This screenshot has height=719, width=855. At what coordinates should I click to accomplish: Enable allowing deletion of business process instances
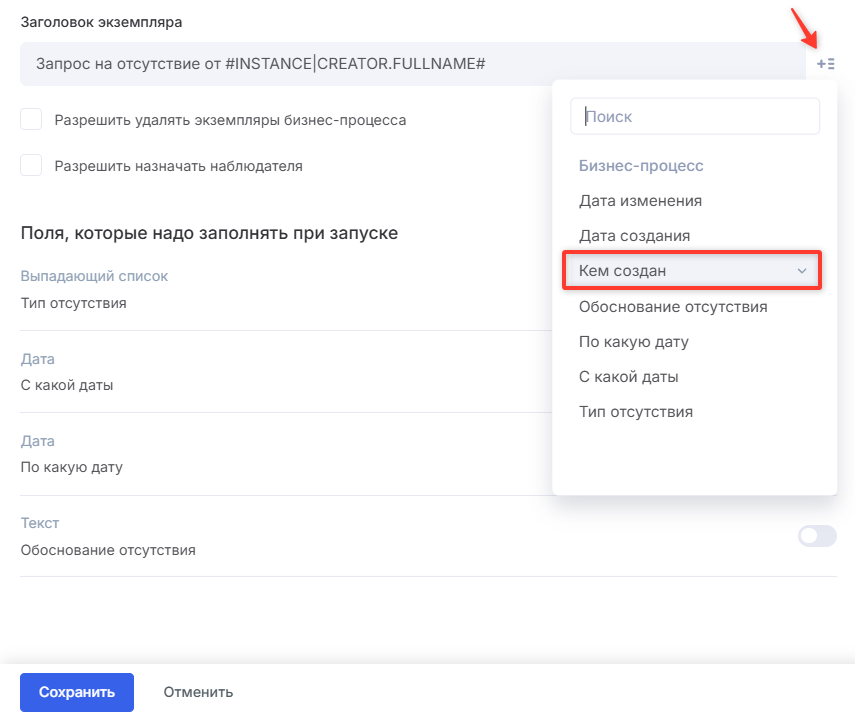click(31, 120)
